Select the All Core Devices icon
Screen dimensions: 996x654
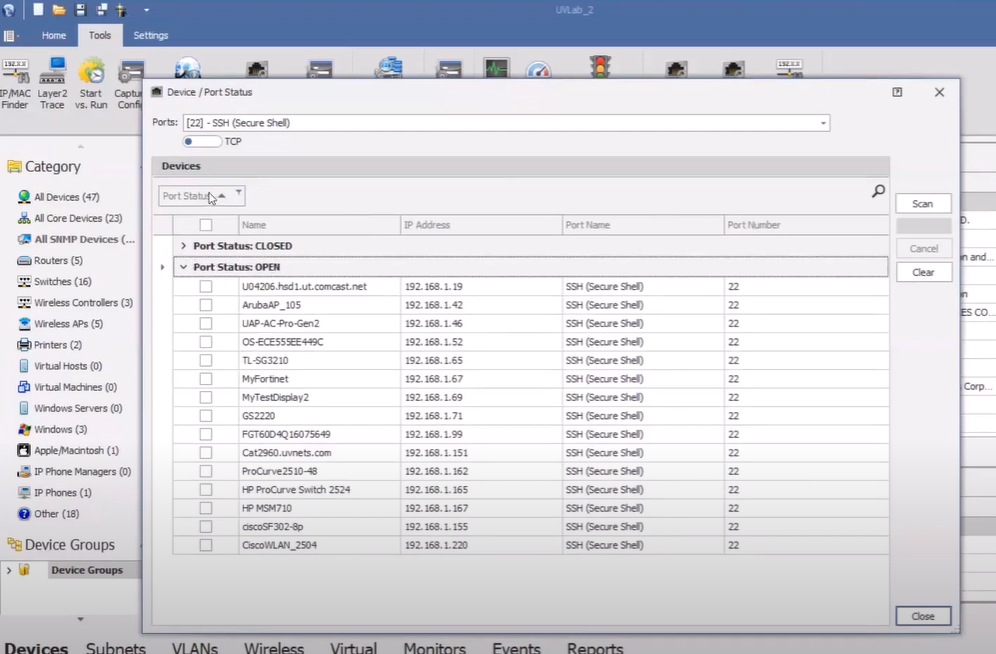coord(24,218)
